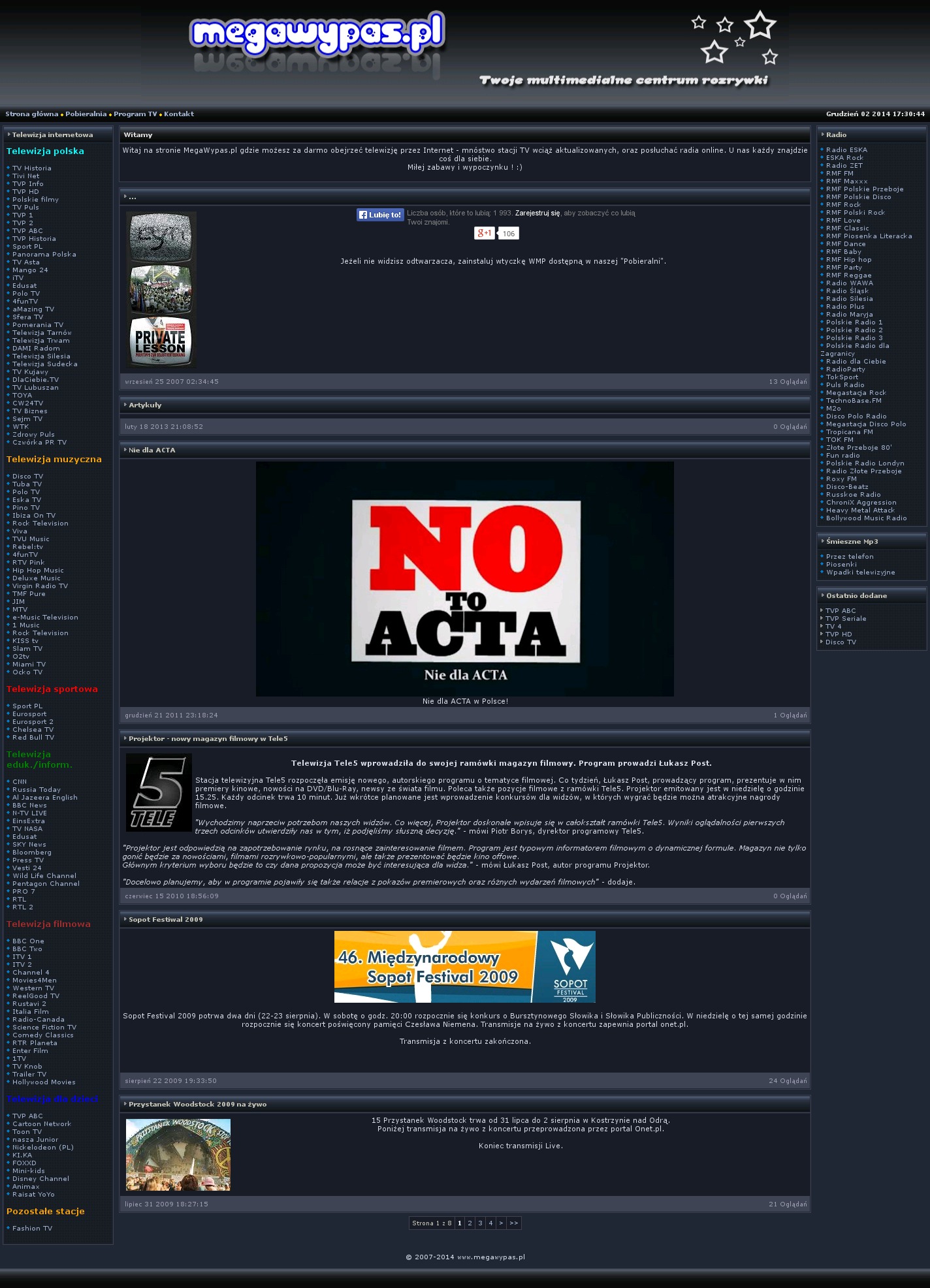
Task: Jump to last page with double arrow
Action: pyautogui.click(x=514, y=1223)
